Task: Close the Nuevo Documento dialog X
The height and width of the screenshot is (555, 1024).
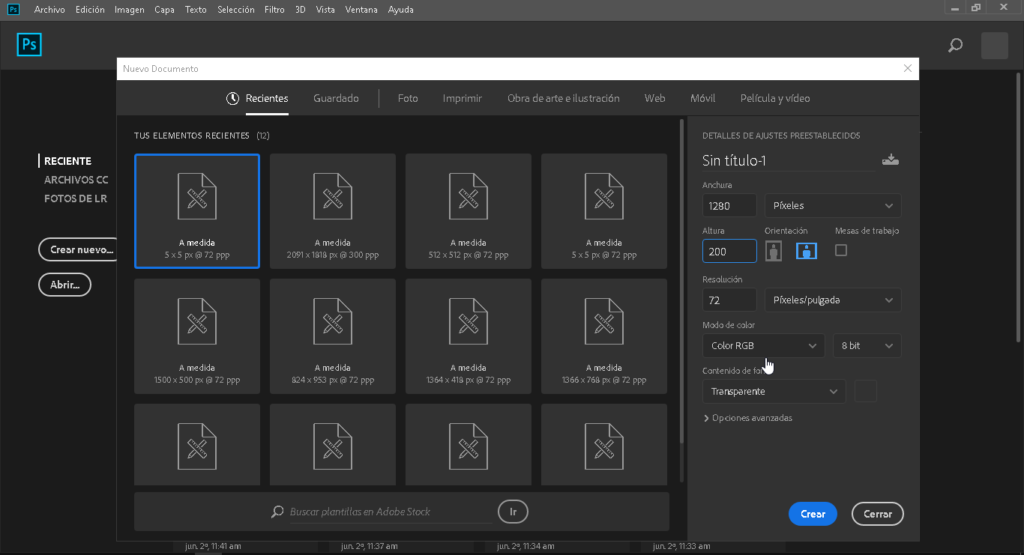Action: pyautogui.click(x=907, y=69)
